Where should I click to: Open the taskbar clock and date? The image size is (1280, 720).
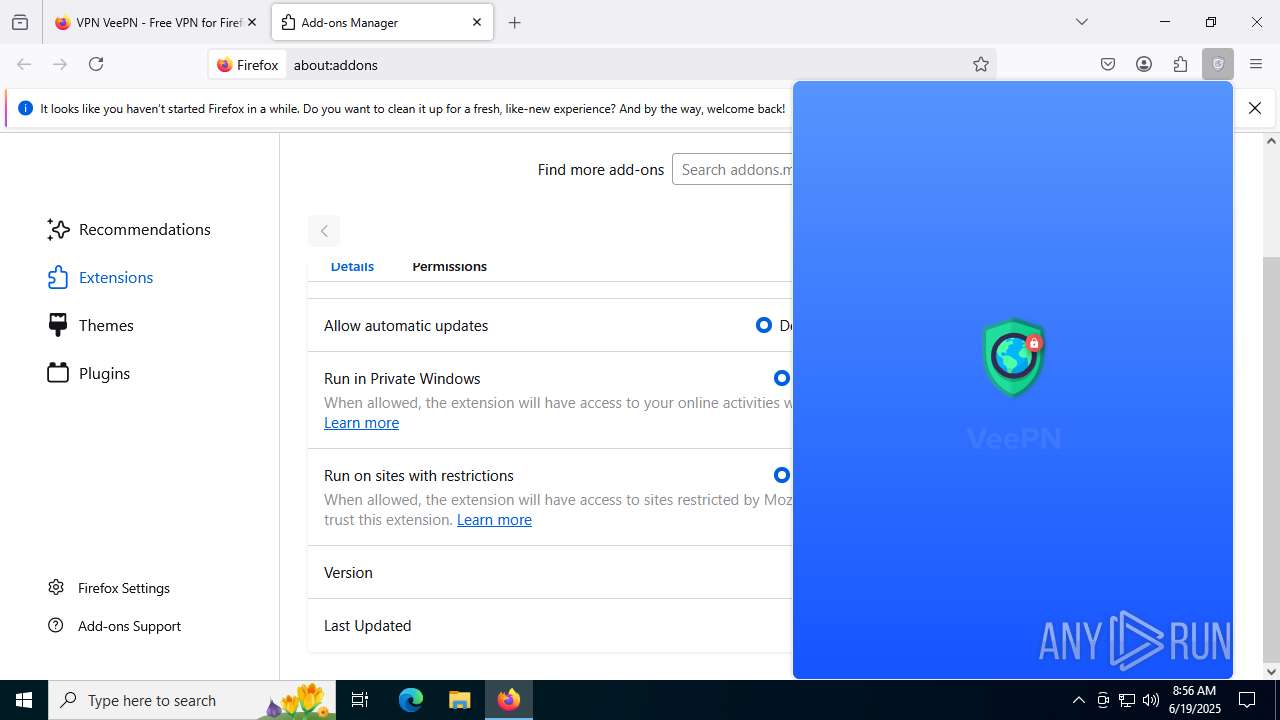point(1196,700)
